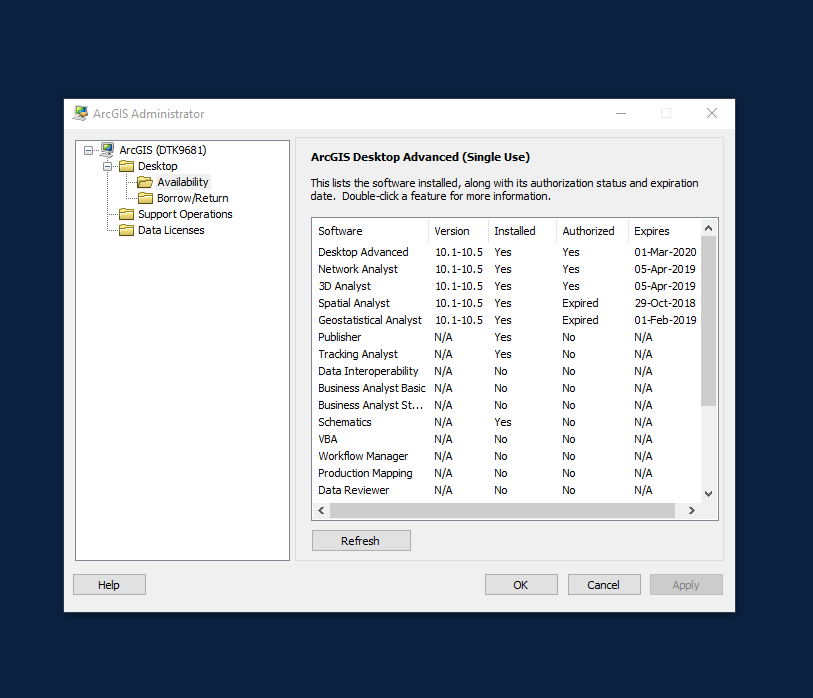813x698 pixels.
Task: Click the 01-Feb-2019 expiry date
Action: 665,320
